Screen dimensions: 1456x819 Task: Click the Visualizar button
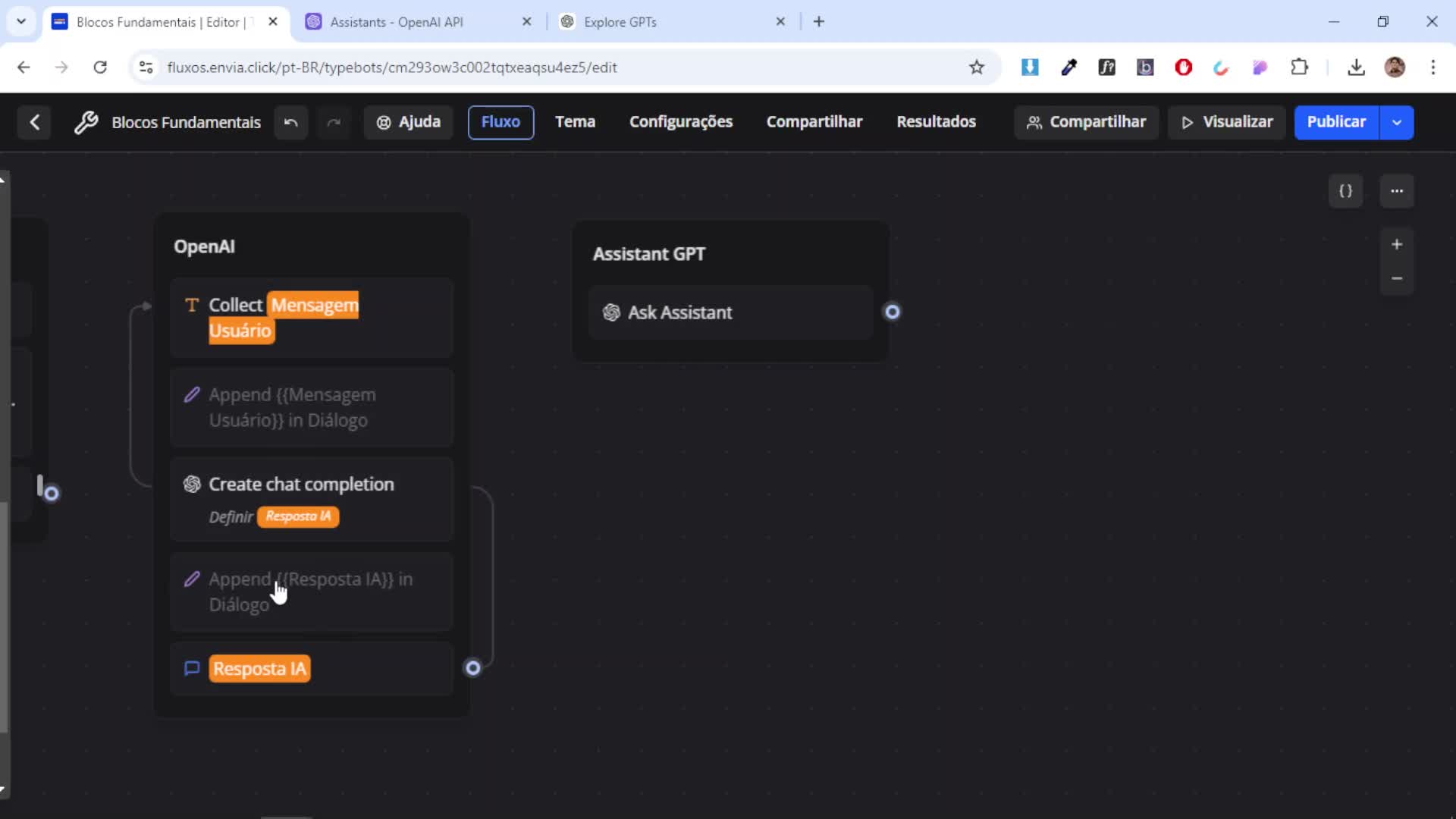[1226, 122]
